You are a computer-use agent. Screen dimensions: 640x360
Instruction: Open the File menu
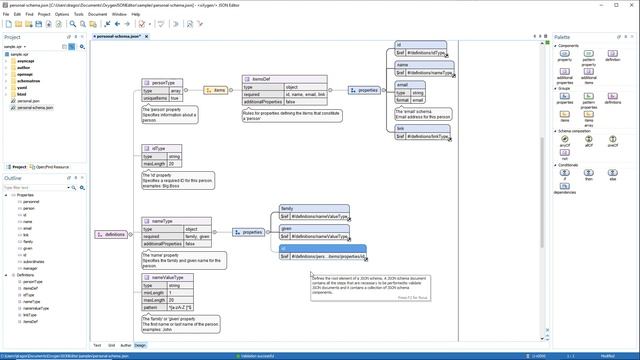(x=6, y=14)
